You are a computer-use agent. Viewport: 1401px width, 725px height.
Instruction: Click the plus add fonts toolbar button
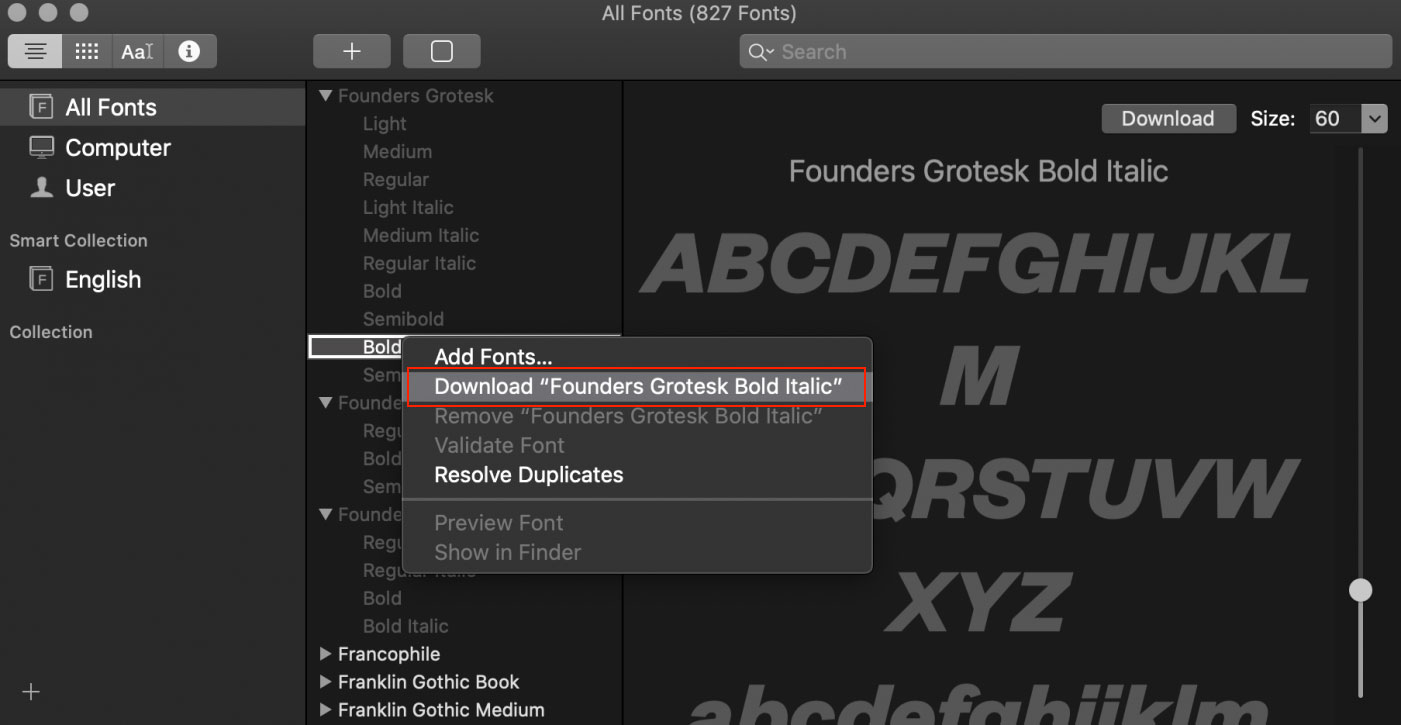click(352, 51)
